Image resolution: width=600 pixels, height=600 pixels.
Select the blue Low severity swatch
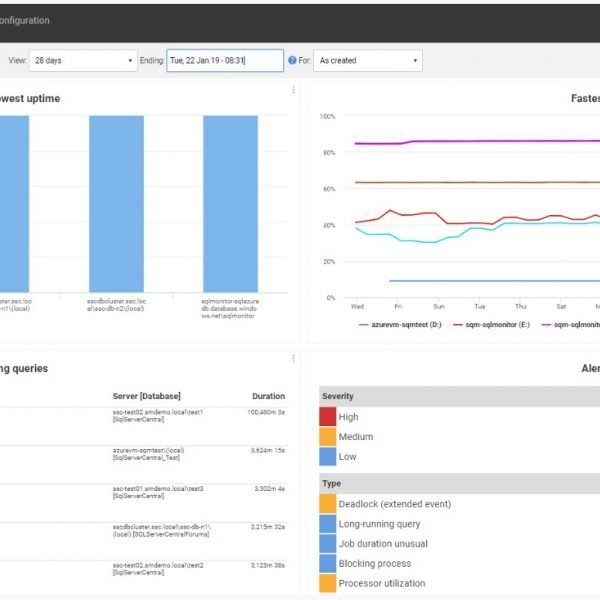(x=328, y=457)
